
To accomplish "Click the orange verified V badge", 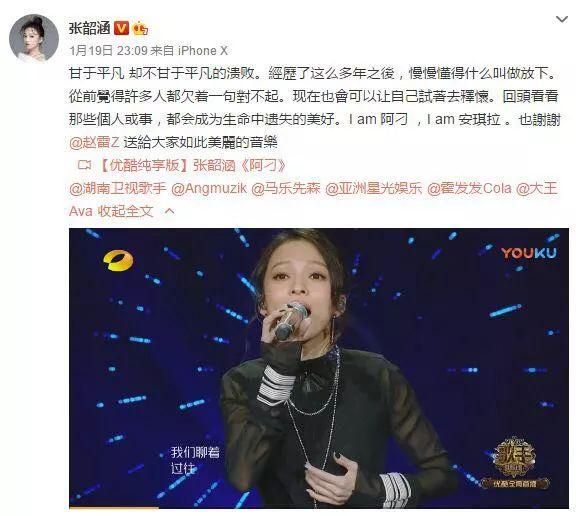I will click(x=121, y=28).
